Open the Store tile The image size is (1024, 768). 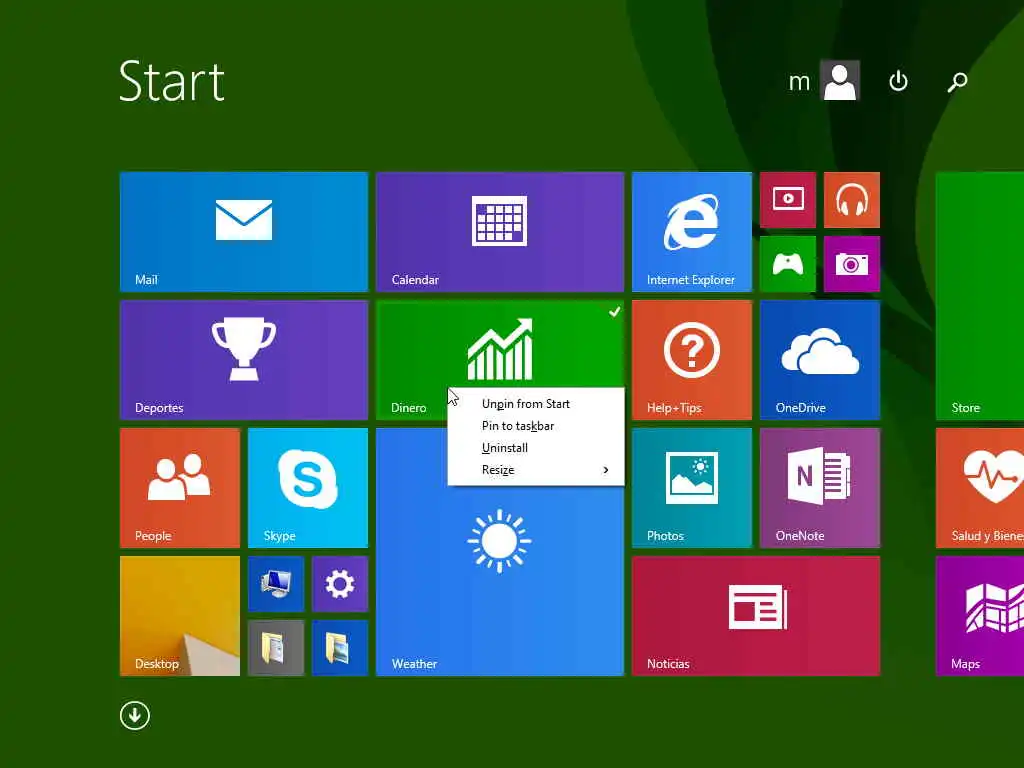(x=980, y=295)
